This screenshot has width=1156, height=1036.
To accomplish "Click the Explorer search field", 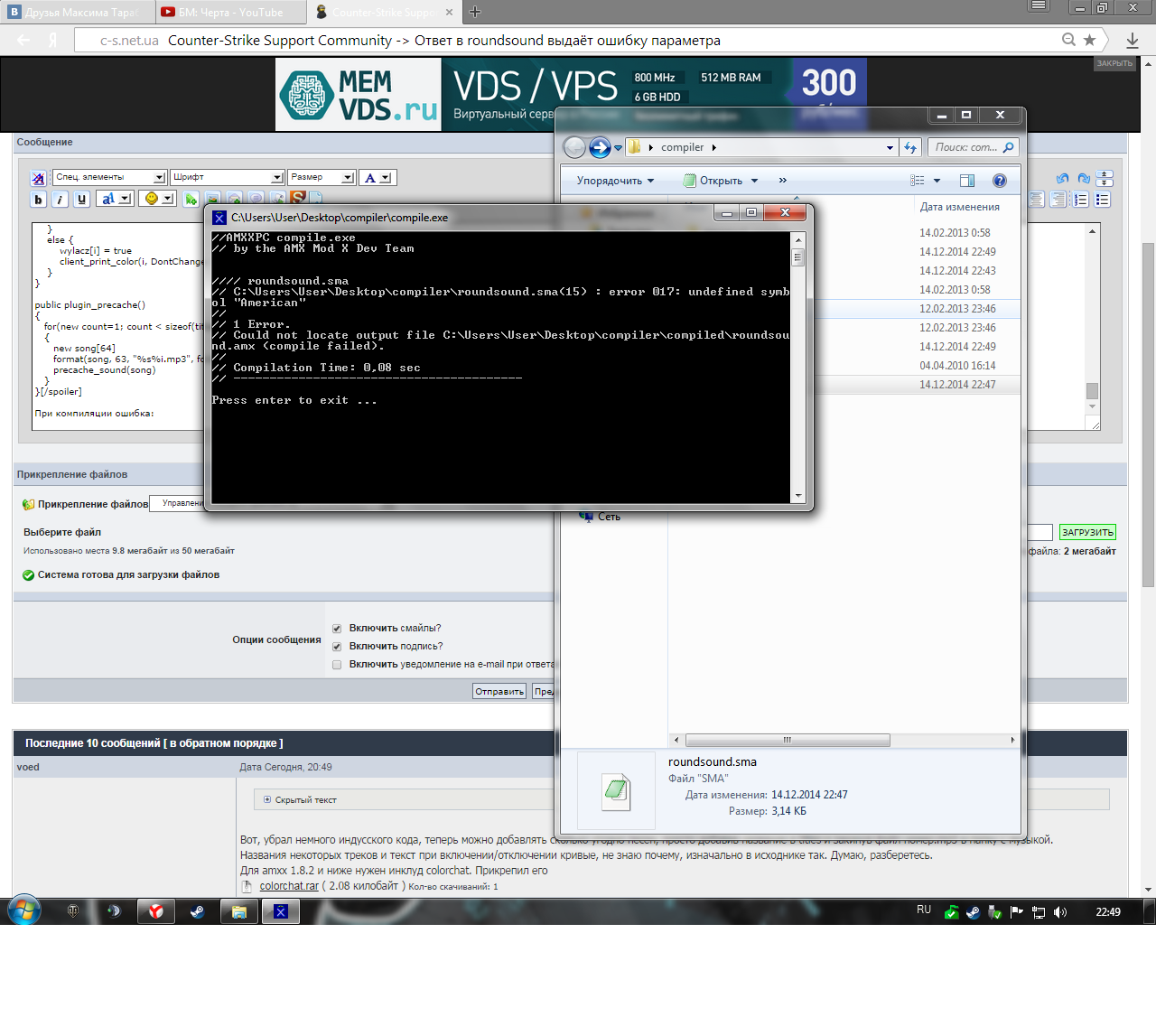I will tap(974, 147).
